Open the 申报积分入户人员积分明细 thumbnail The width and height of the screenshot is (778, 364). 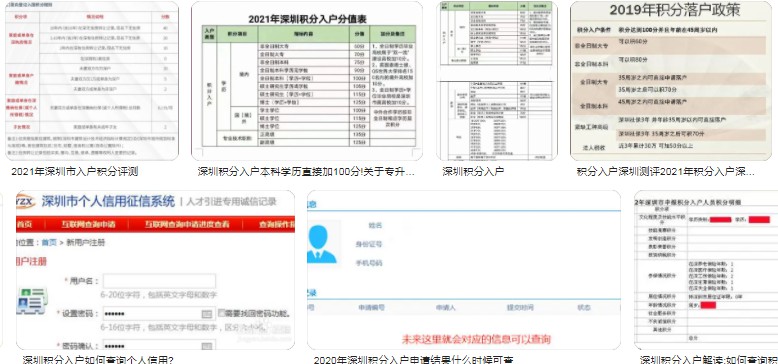(x=706, y=270)
